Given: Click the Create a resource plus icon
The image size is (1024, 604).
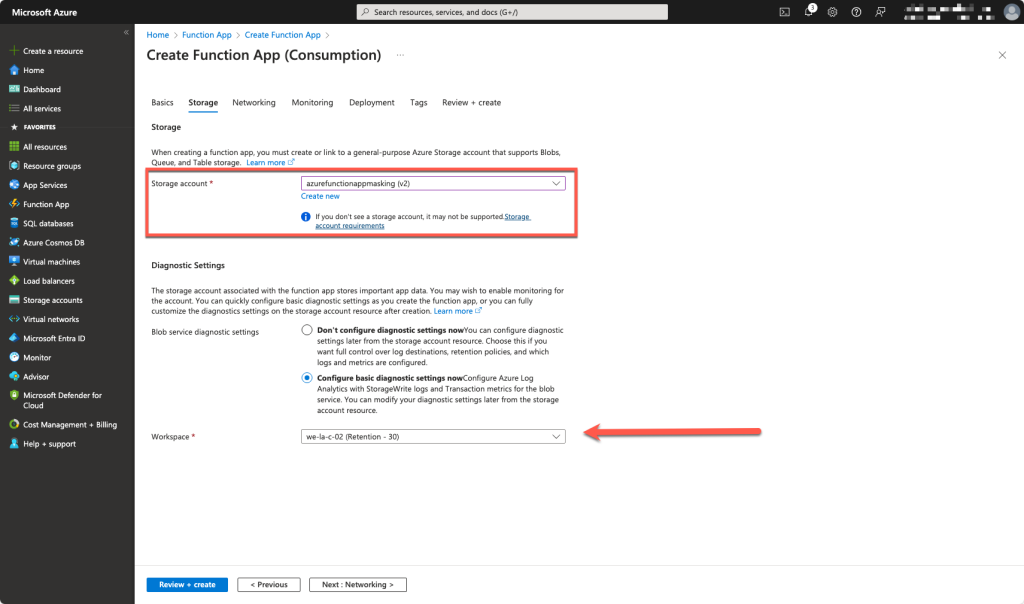Looking at the screenshot, I should tap(14, 50).
